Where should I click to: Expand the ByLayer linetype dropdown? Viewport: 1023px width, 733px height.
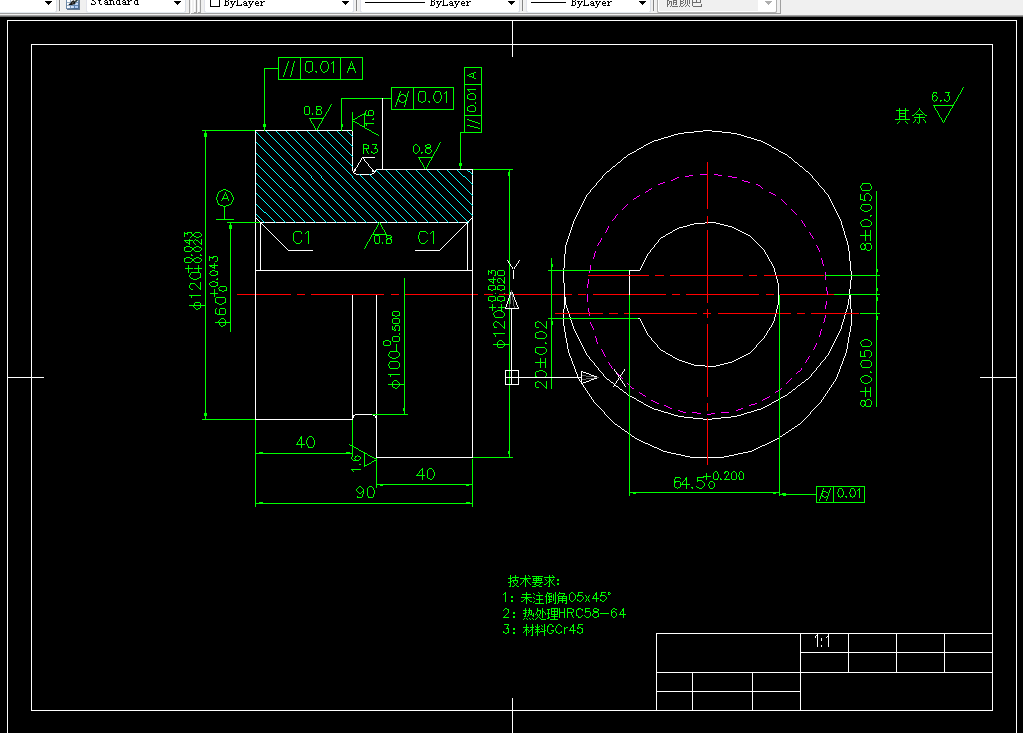[x=511, y=4]
